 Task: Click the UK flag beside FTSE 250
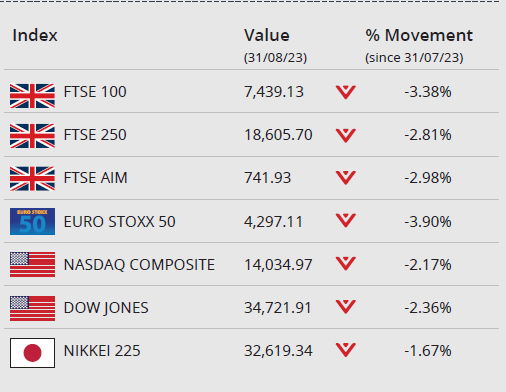tap(32, 136)
